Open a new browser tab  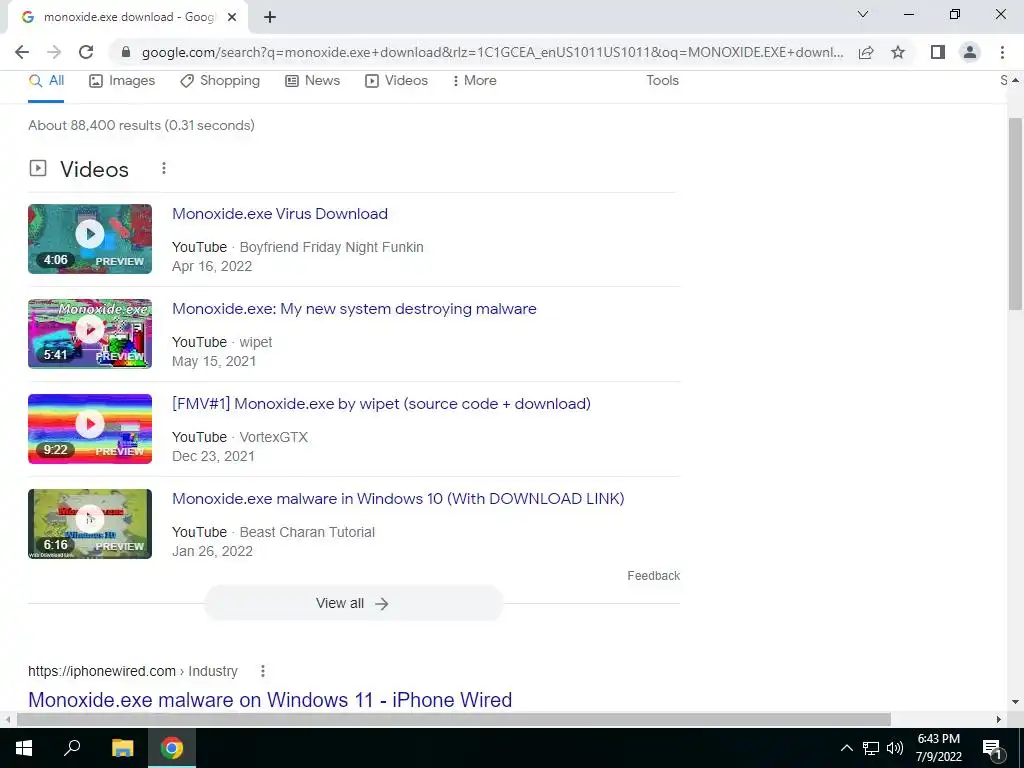pyautogui.click(x=270, y=17)
